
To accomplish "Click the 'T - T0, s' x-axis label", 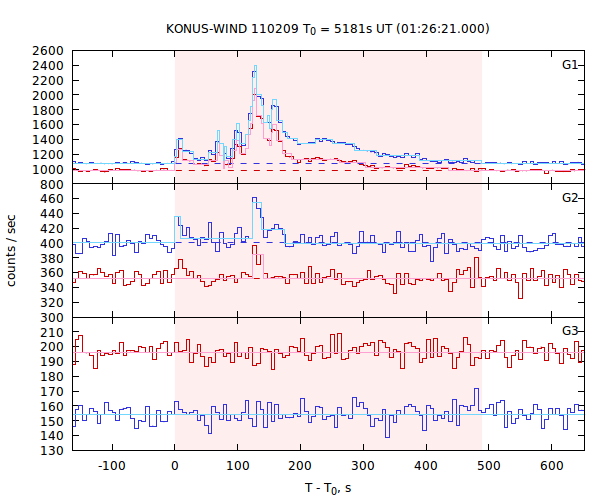I will [x=328, y=489].
